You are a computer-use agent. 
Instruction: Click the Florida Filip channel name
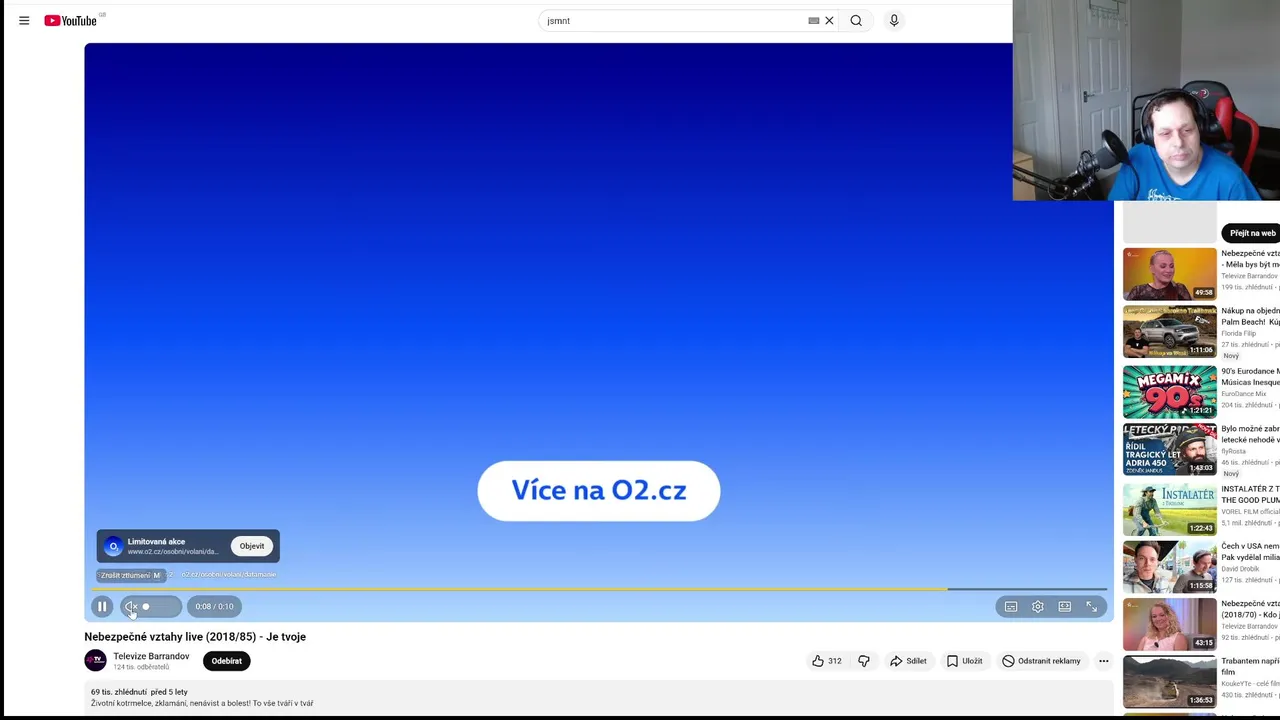[1238, 333]
